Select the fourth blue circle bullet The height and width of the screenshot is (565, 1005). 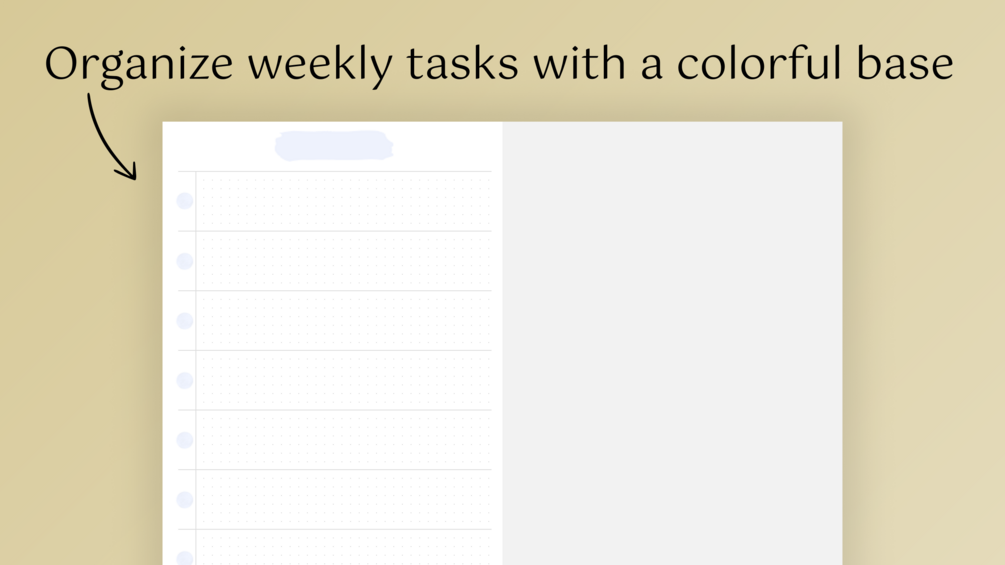click(185, 381)
